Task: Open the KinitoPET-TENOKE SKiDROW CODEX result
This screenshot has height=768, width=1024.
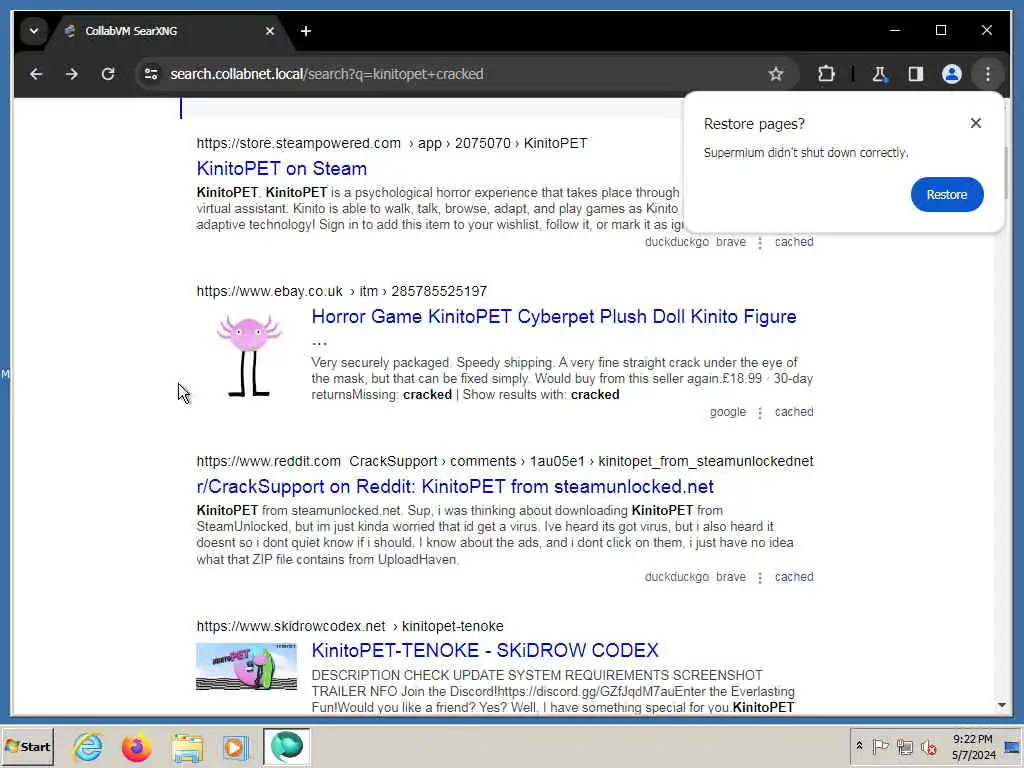Action: (485, 650)
